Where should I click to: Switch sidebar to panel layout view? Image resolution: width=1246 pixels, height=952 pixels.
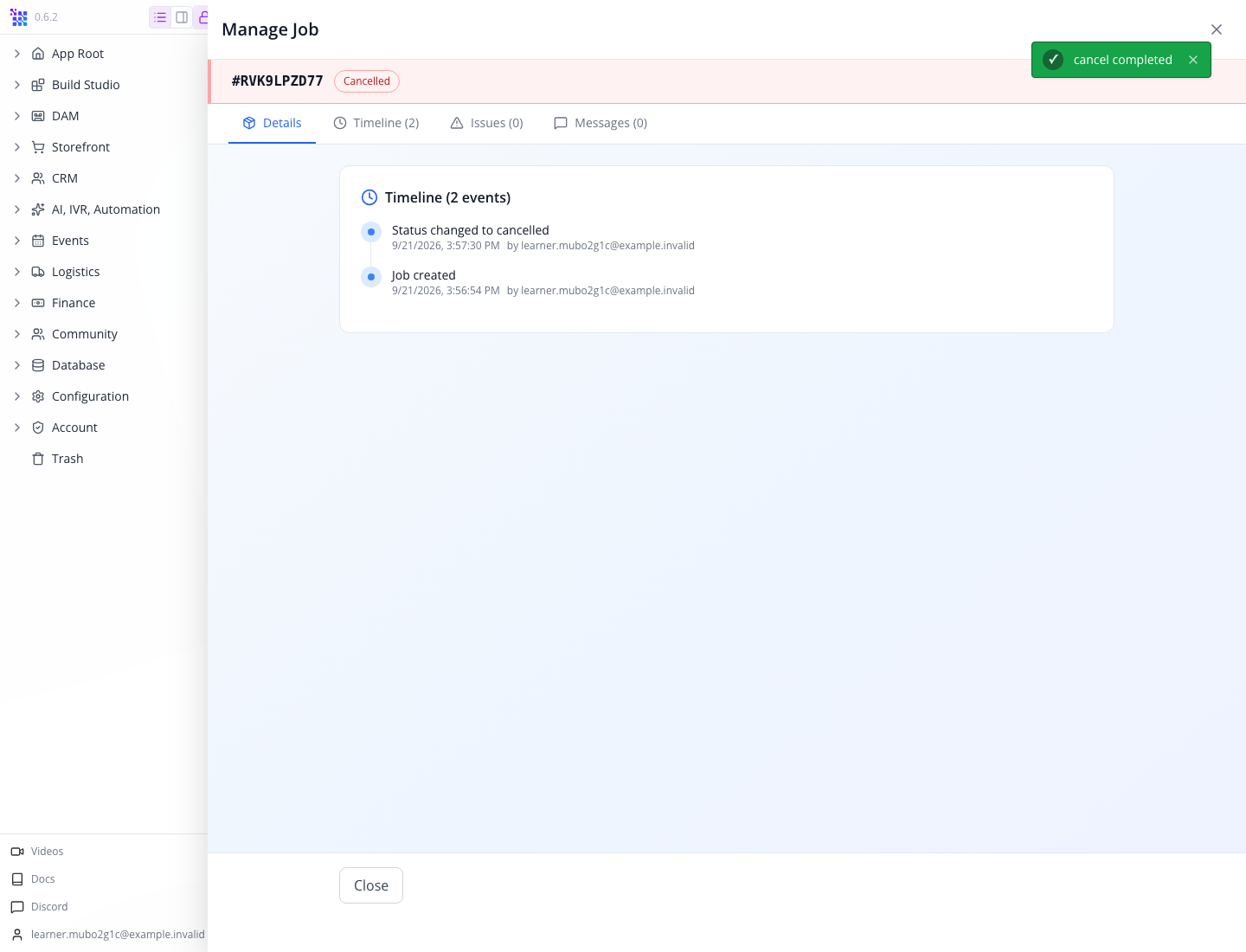click(x=182, y=17)
